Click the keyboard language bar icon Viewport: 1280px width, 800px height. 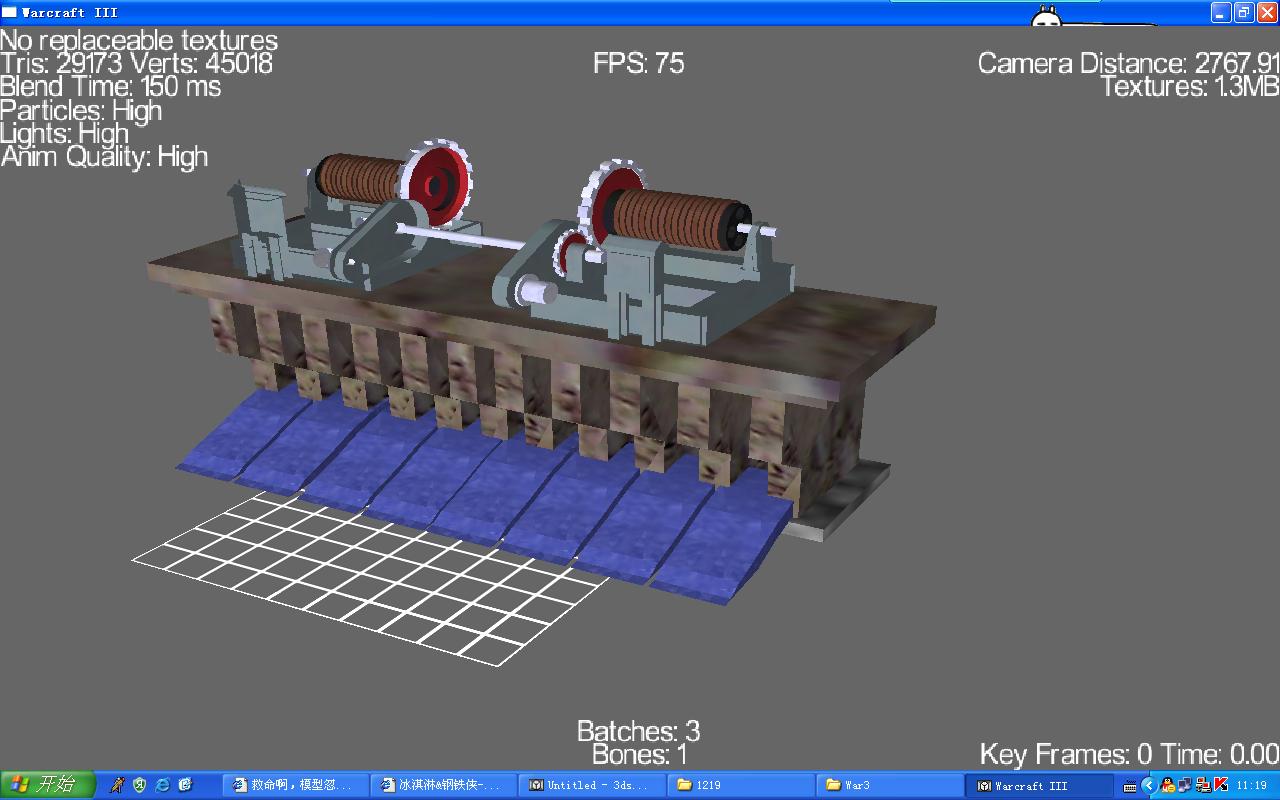click(x=1130, y=786)
